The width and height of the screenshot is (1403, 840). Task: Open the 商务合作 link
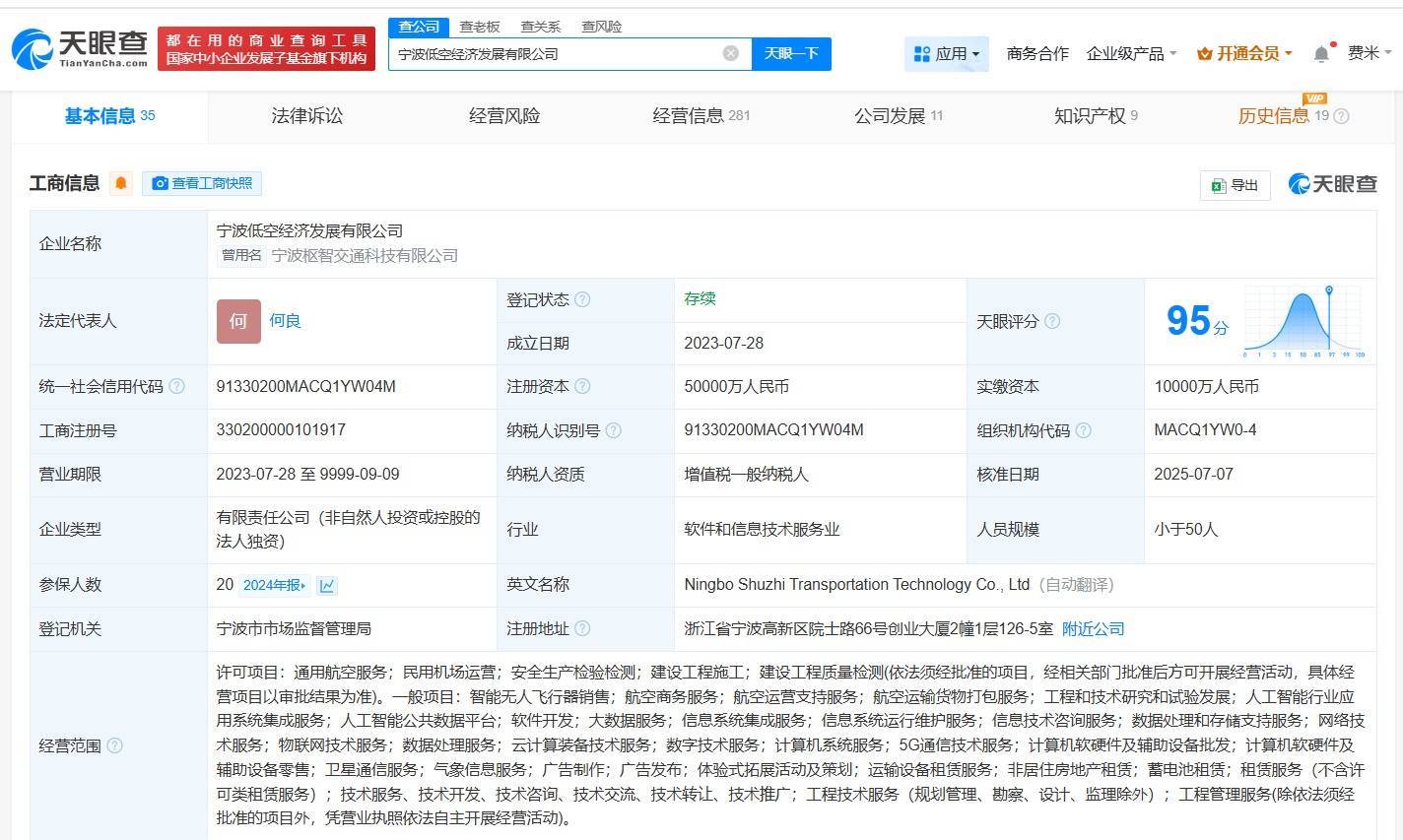[x=1037, y=54]
